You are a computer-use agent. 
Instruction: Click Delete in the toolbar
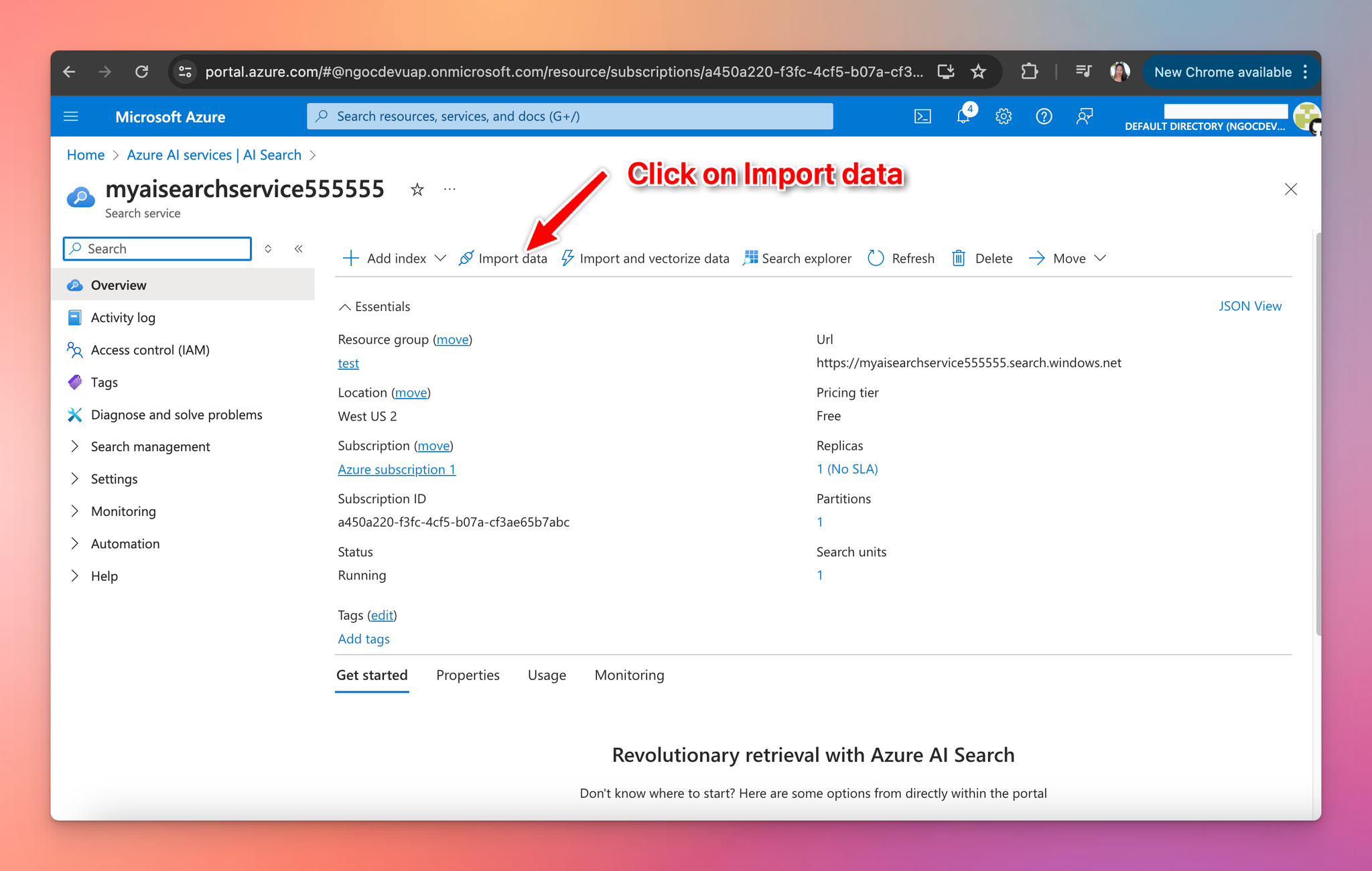tap(982, 258)
